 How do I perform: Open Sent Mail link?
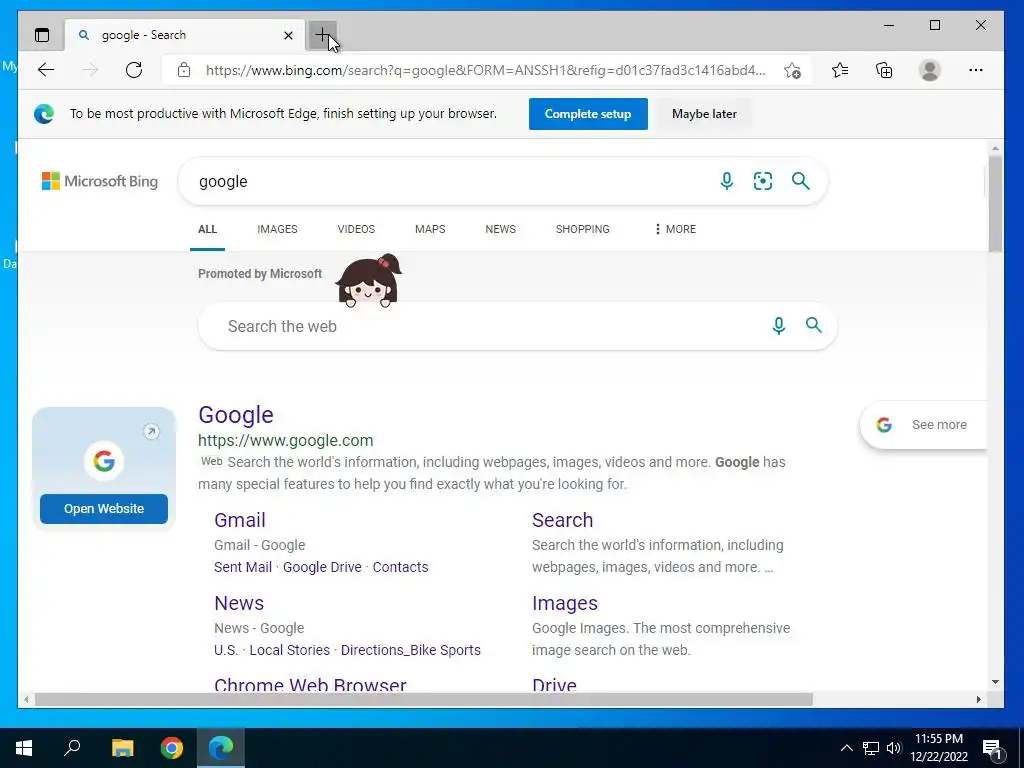click(x=243, y=567)
